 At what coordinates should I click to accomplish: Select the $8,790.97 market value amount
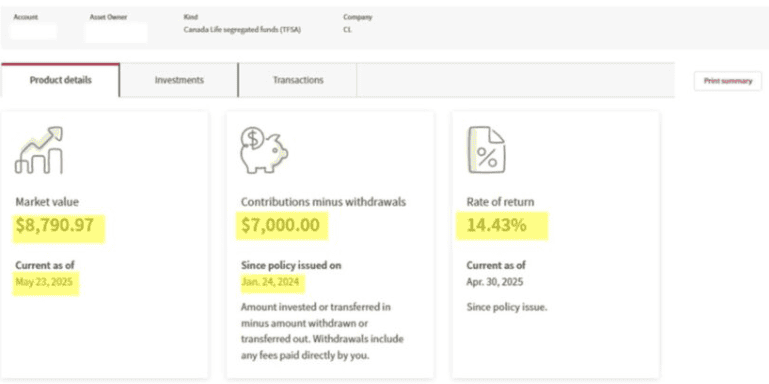54,225
